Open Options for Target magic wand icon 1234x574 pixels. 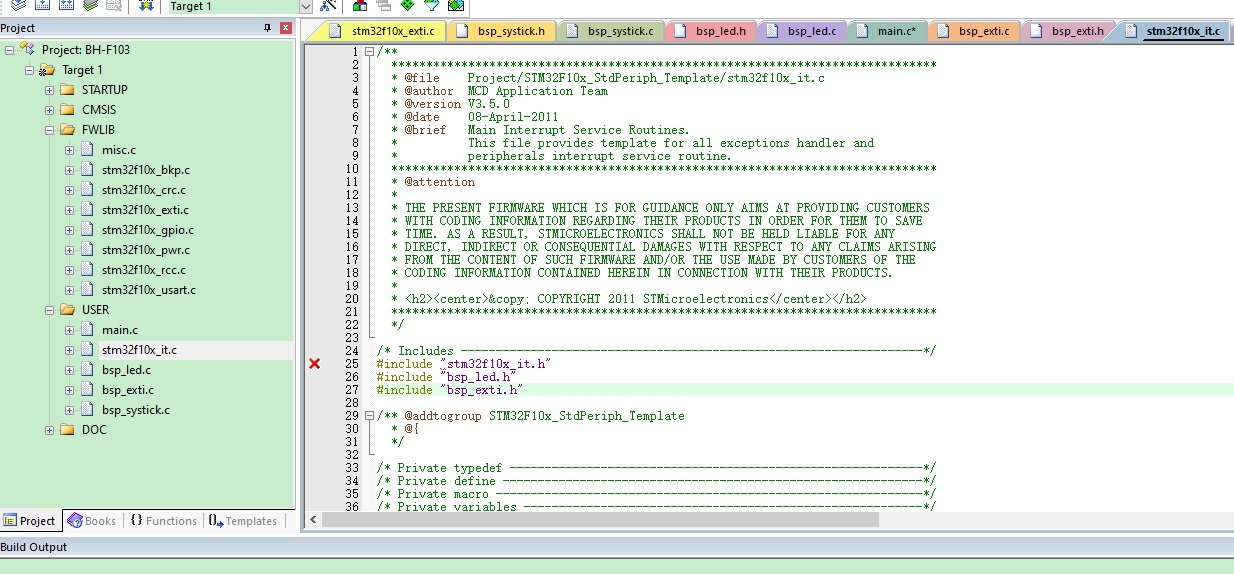coord(327,5)
